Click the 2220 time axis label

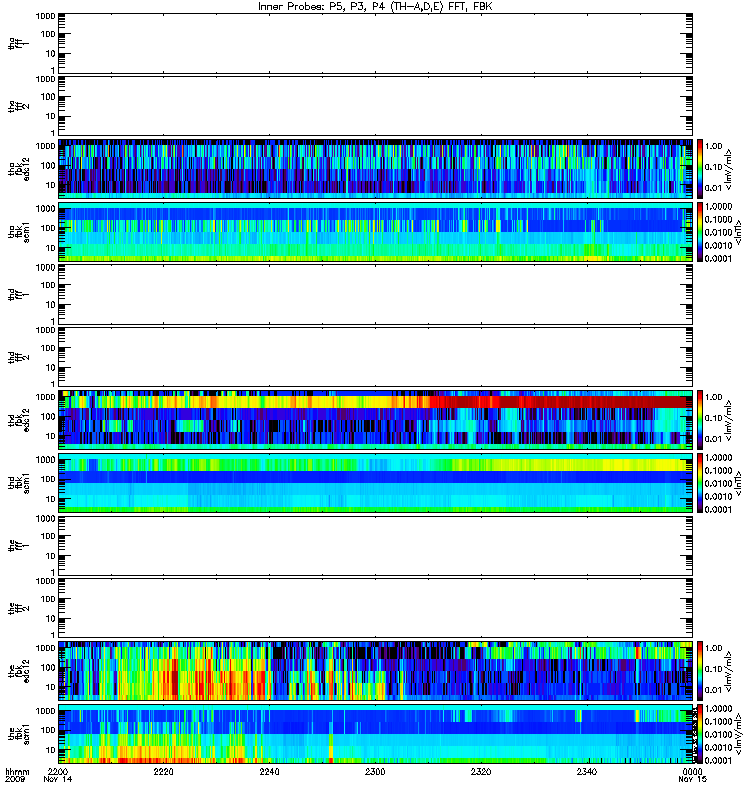coord(164,771)
